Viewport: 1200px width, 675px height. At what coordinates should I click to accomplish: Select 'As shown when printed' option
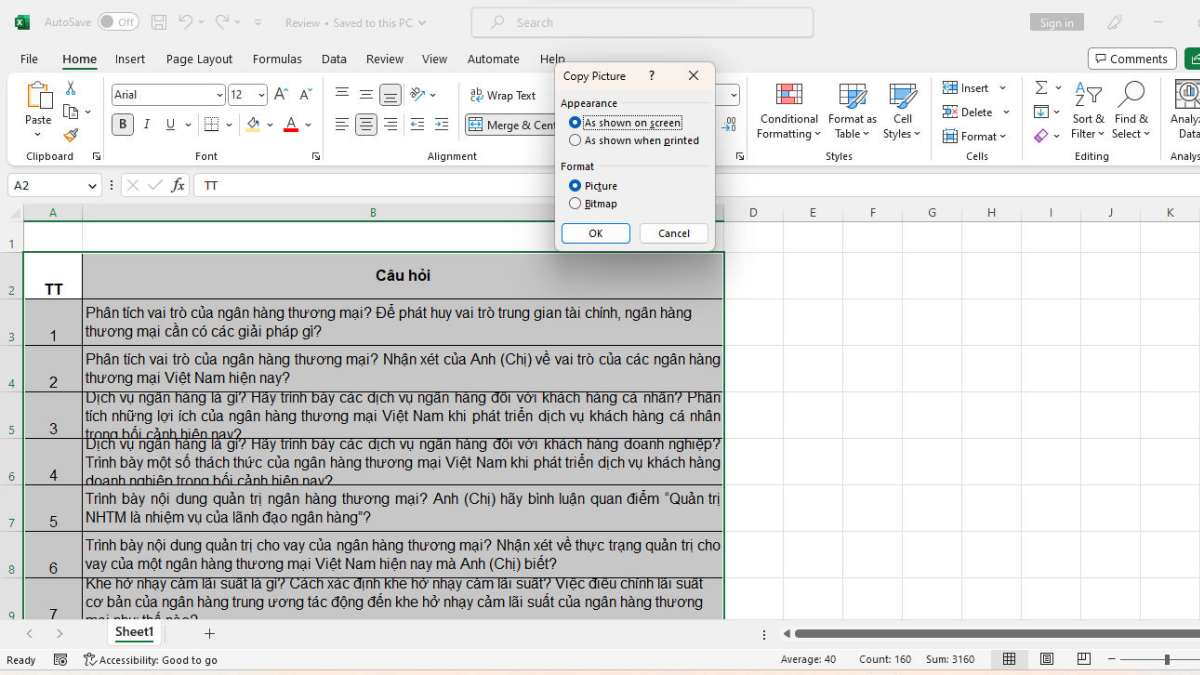634,141
